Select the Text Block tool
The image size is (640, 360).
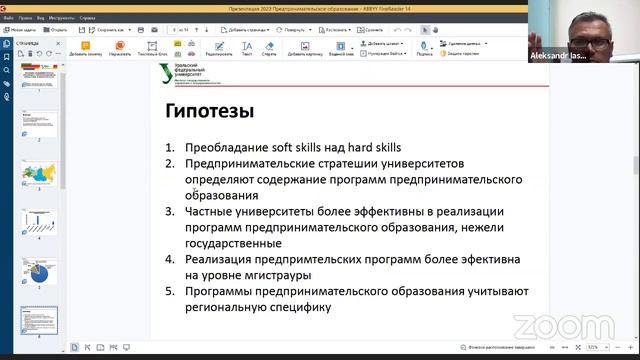tap(152, 48)
